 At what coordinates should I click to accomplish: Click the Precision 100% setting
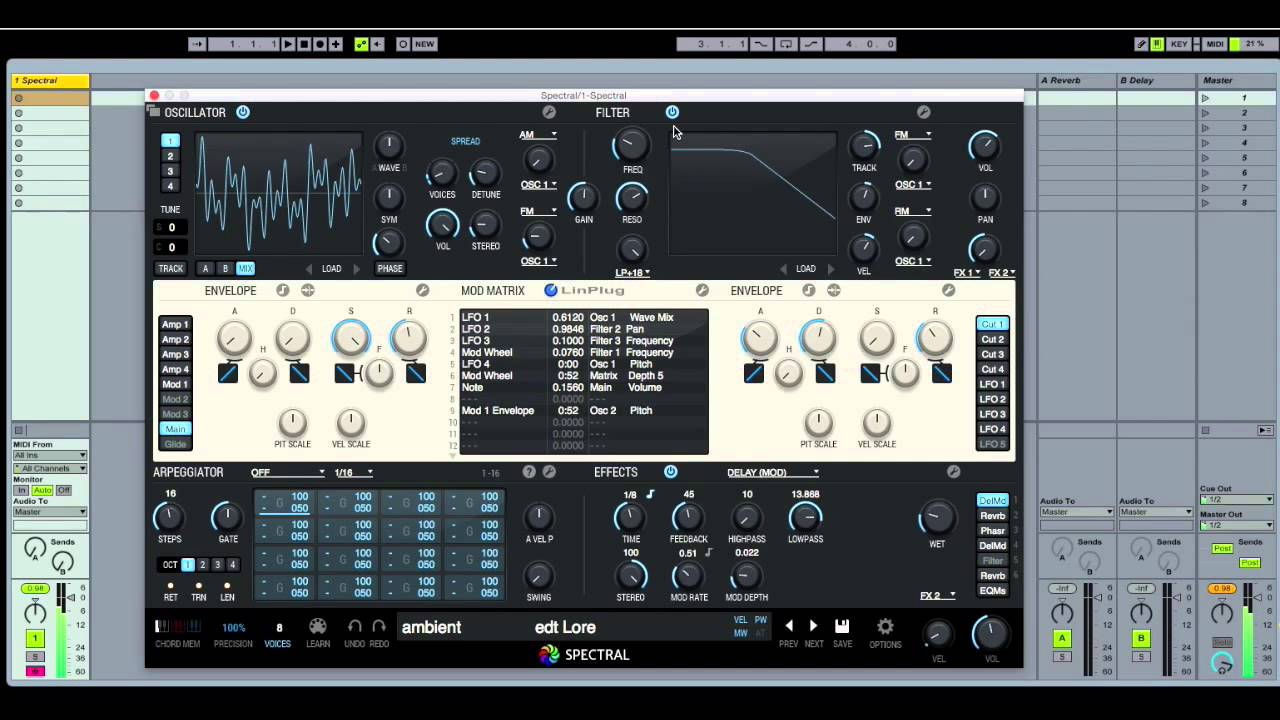click(233, 628)
